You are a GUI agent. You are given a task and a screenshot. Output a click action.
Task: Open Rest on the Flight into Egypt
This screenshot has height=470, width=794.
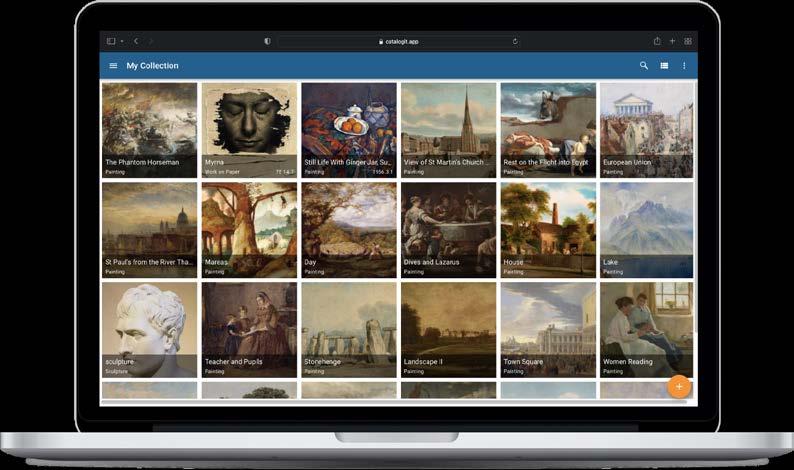click(x=548, y=130)
